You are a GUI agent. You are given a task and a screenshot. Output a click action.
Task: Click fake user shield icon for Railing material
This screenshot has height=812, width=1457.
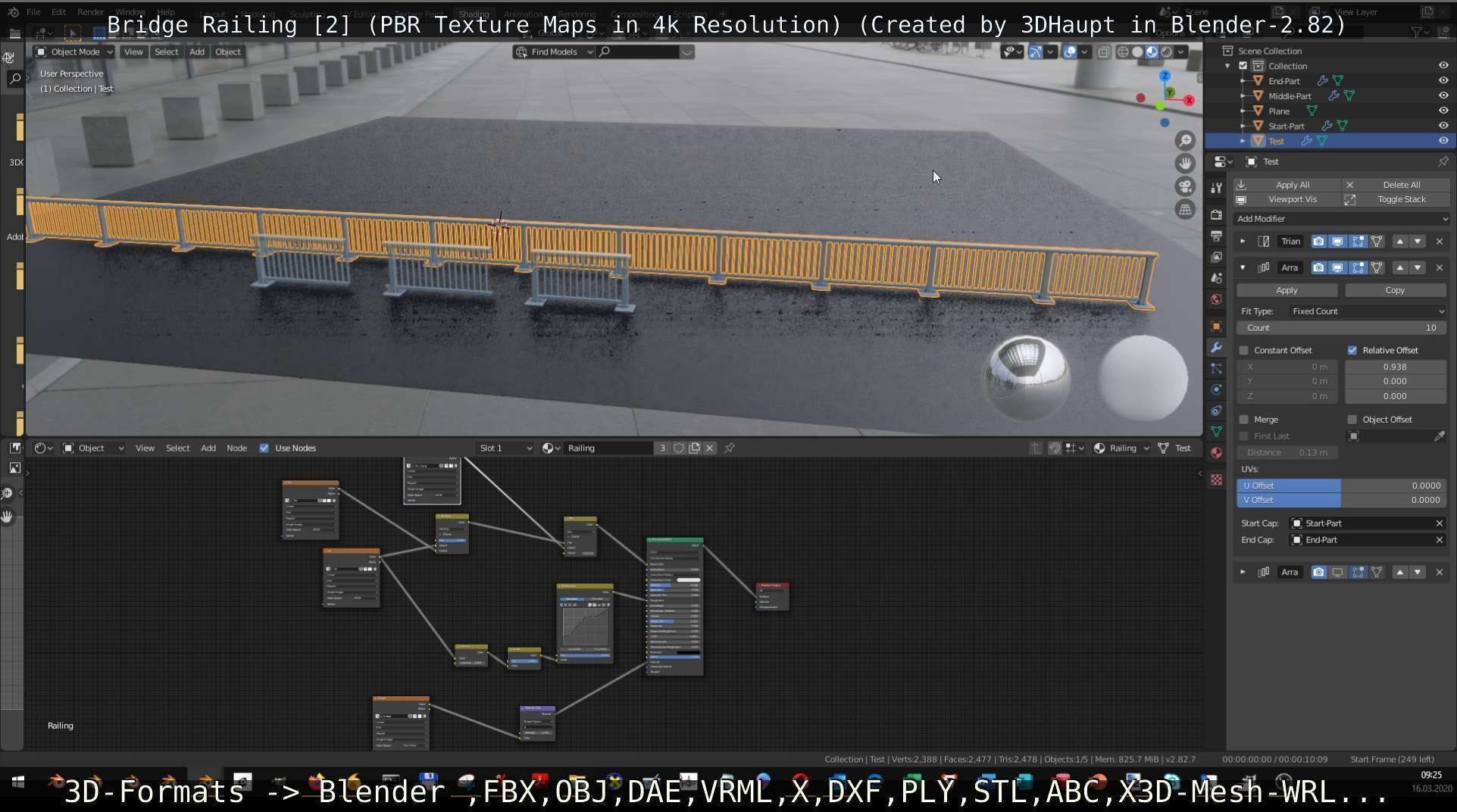click(x=679, y=448)
